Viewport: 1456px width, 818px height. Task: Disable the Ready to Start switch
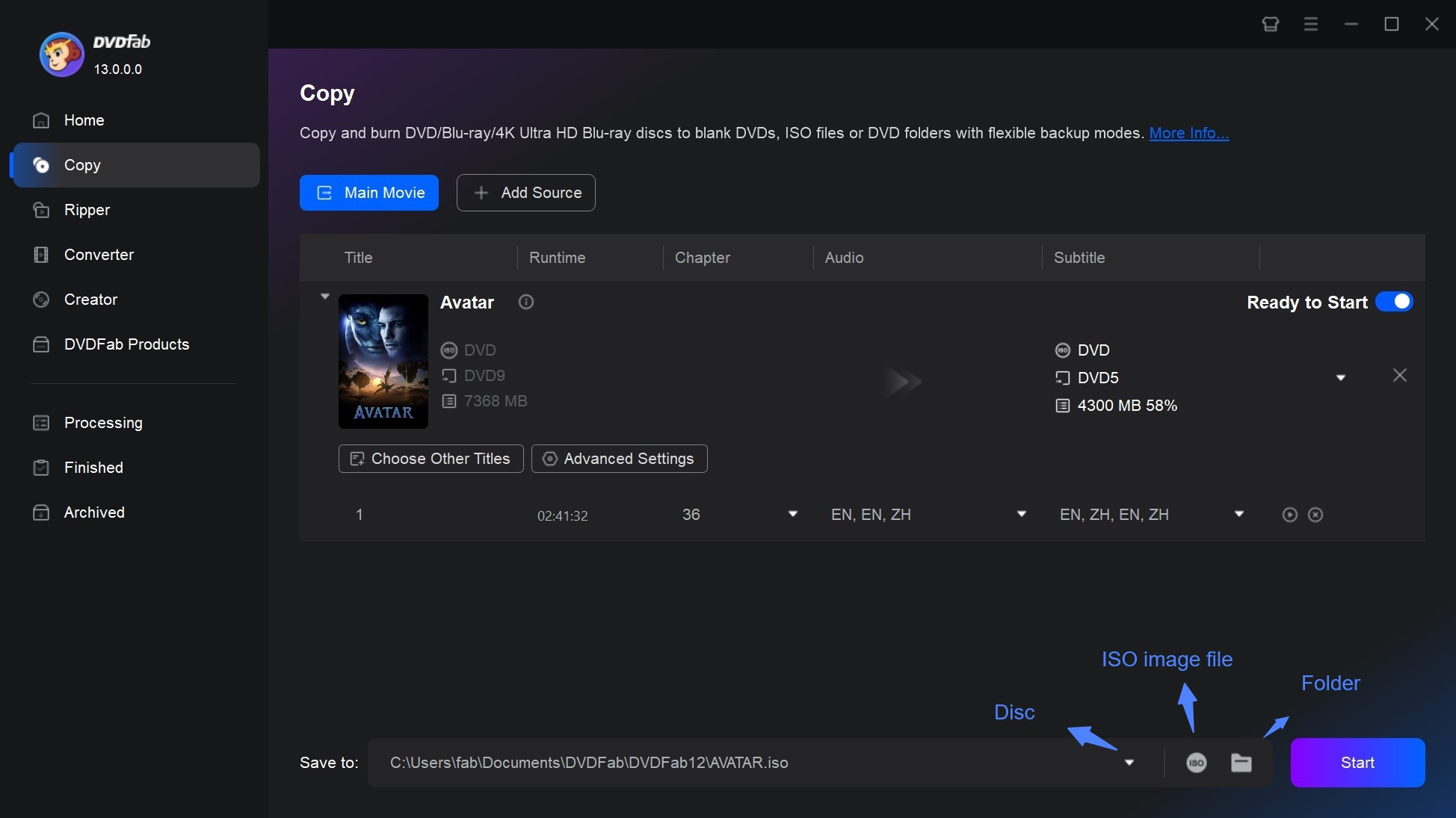[x=1393, y=302]
